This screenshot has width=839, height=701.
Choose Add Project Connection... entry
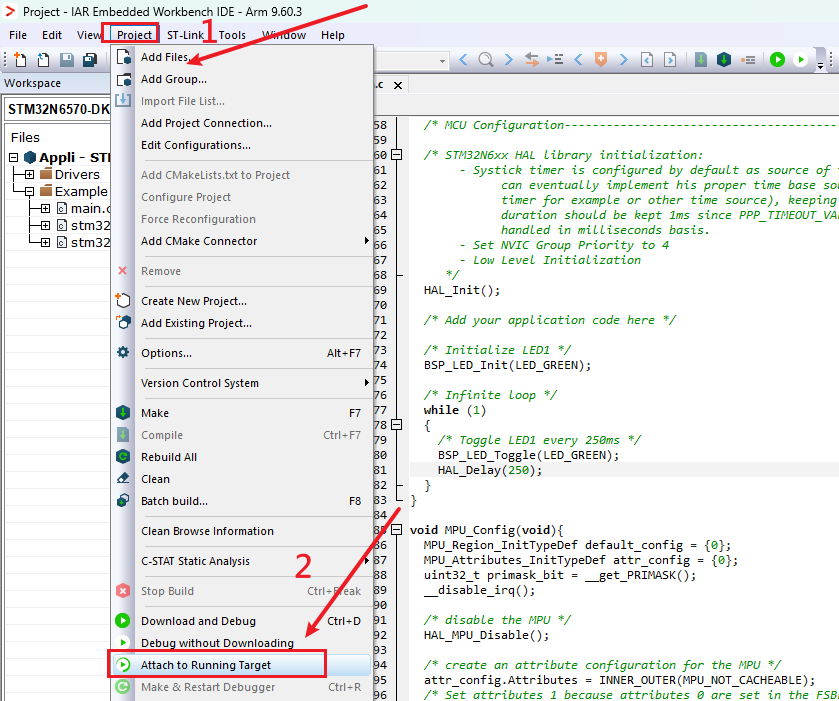[x=242, y=123]
